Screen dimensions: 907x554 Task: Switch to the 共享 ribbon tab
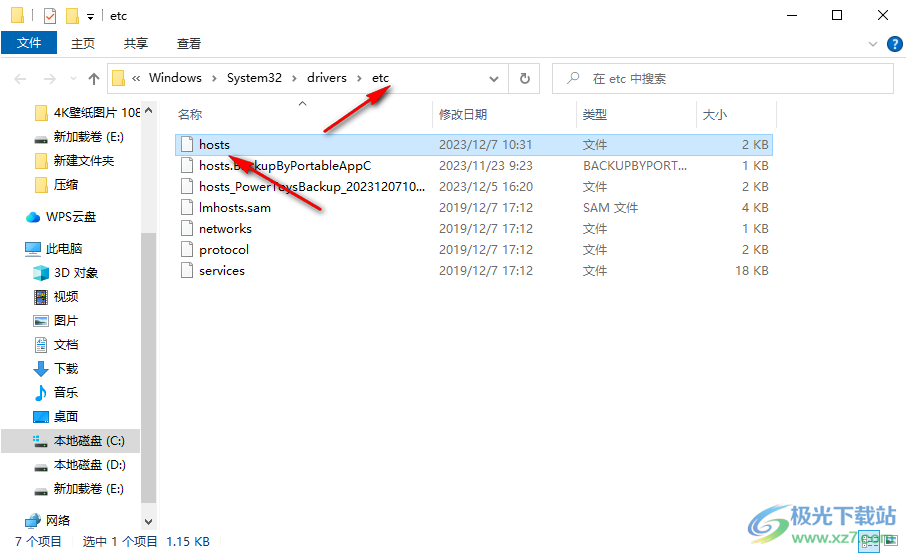(x=136, y=43)
